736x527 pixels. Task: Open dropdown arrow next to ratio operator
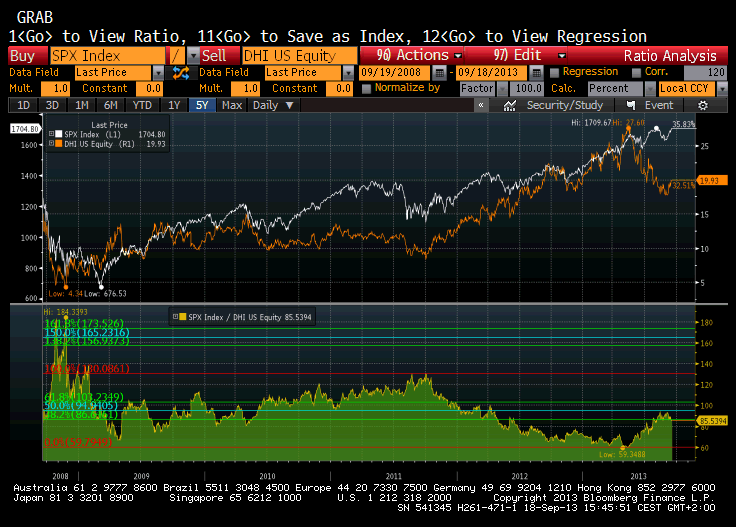pyautogui.click(x=192, y=56)
